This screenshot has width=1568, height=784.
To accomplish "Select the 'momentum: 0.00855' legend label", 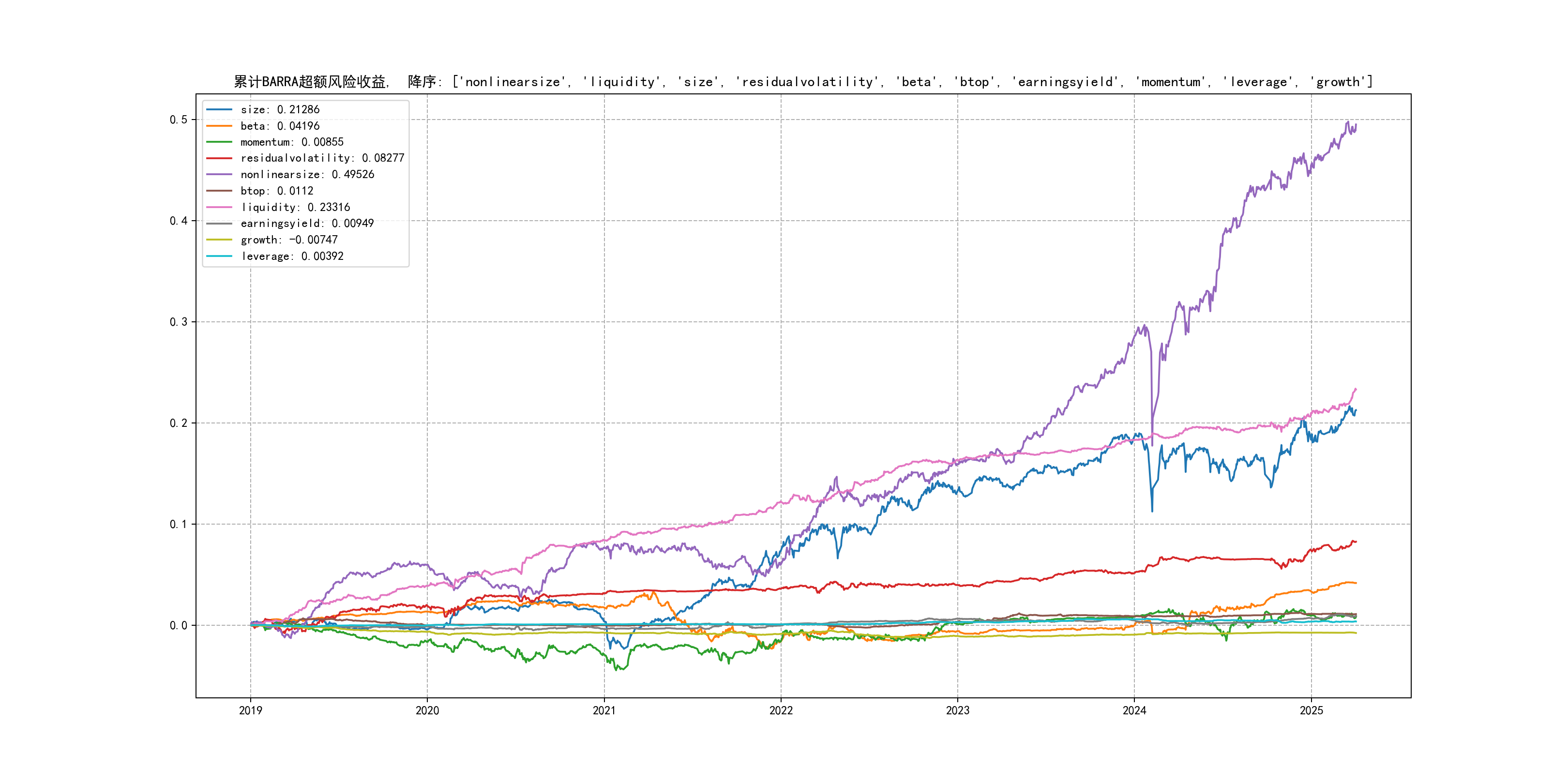I will click(291, 142).
